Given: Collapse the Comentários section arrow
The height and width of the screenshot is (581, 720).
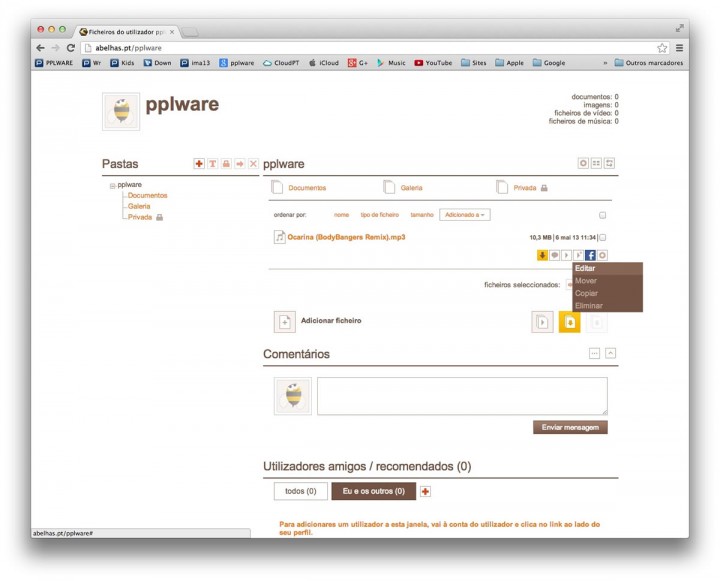Looking at the screenshot, I should pyautogui.click(x=610, y=353).
